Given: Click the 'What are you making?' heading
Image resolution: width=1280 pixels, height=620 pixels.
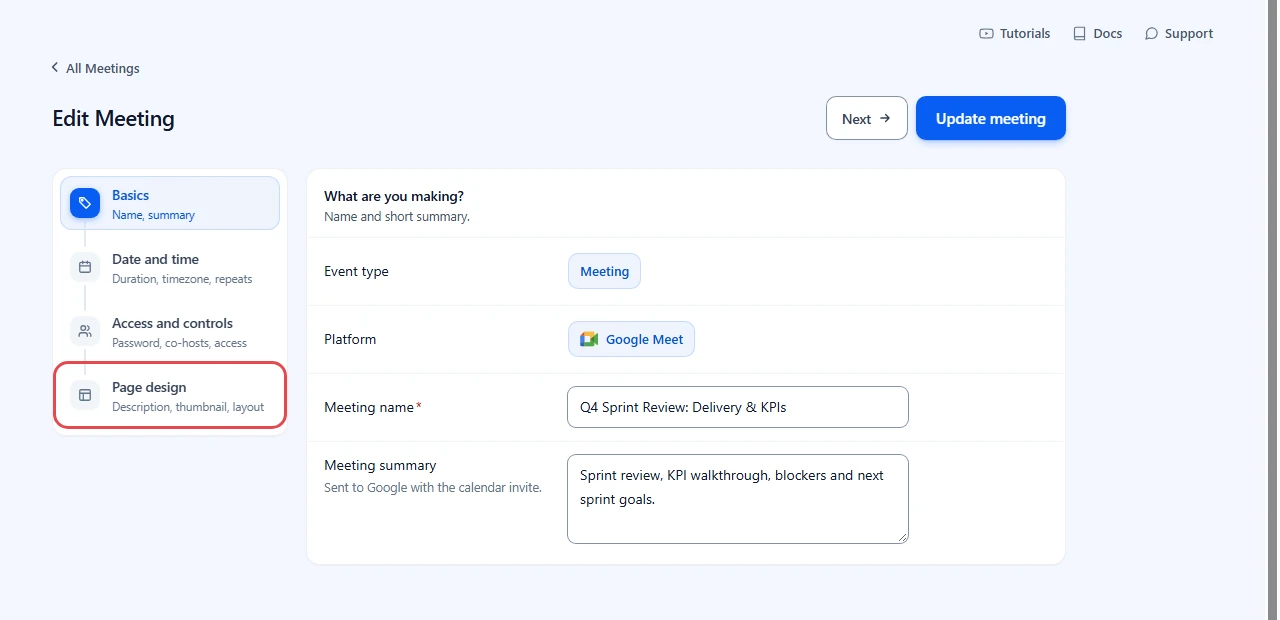Looking at the screenshot, I should 394,196.
